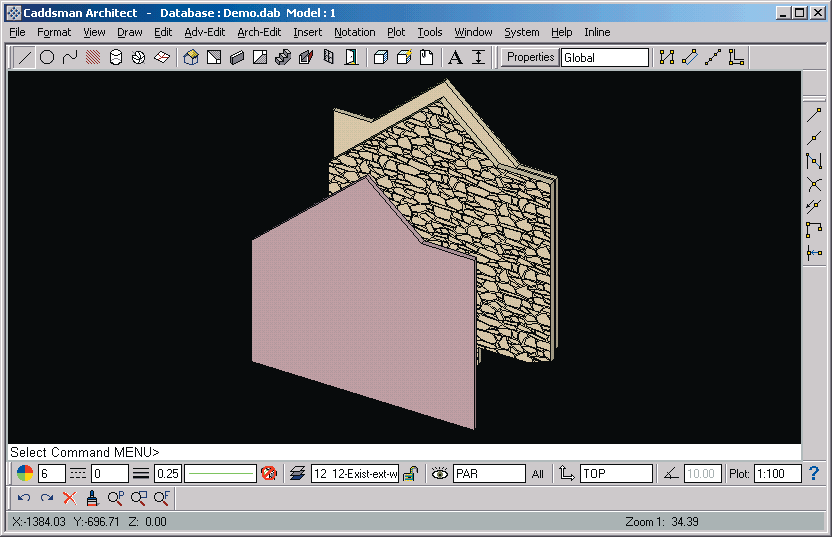Open the color wheel picker
The width and height of the screenshot is (832, 537).
click(25, 474)
